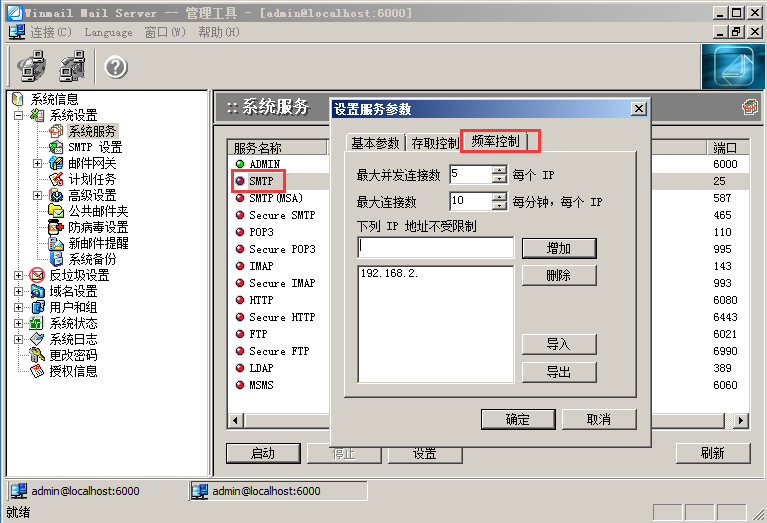
Task: Click the 域名设置 tree icon
Action: (37, 291)
